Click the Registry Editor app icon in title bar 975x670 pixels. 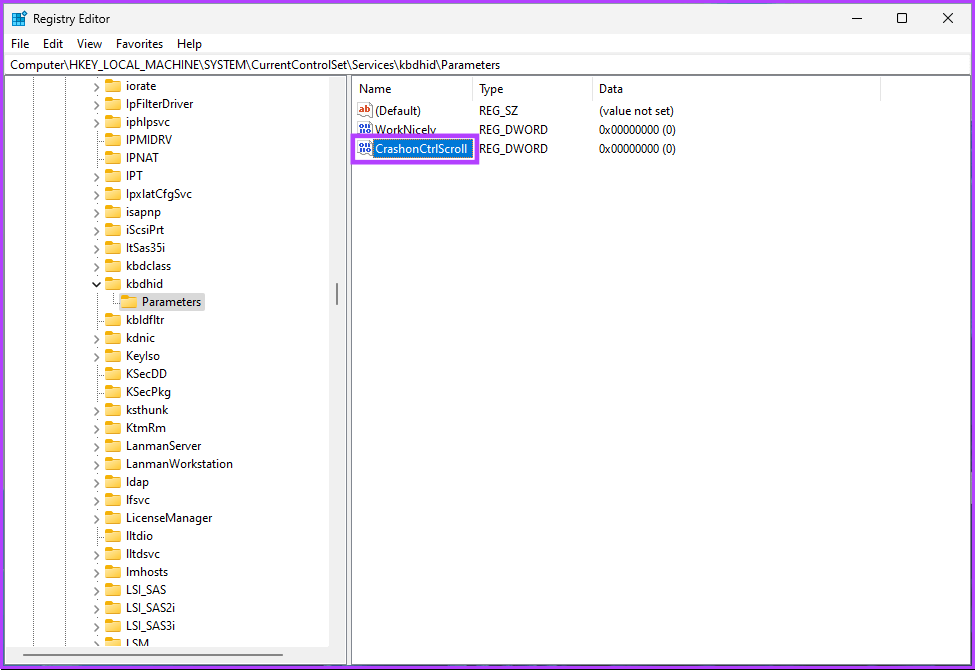[19, 19]
